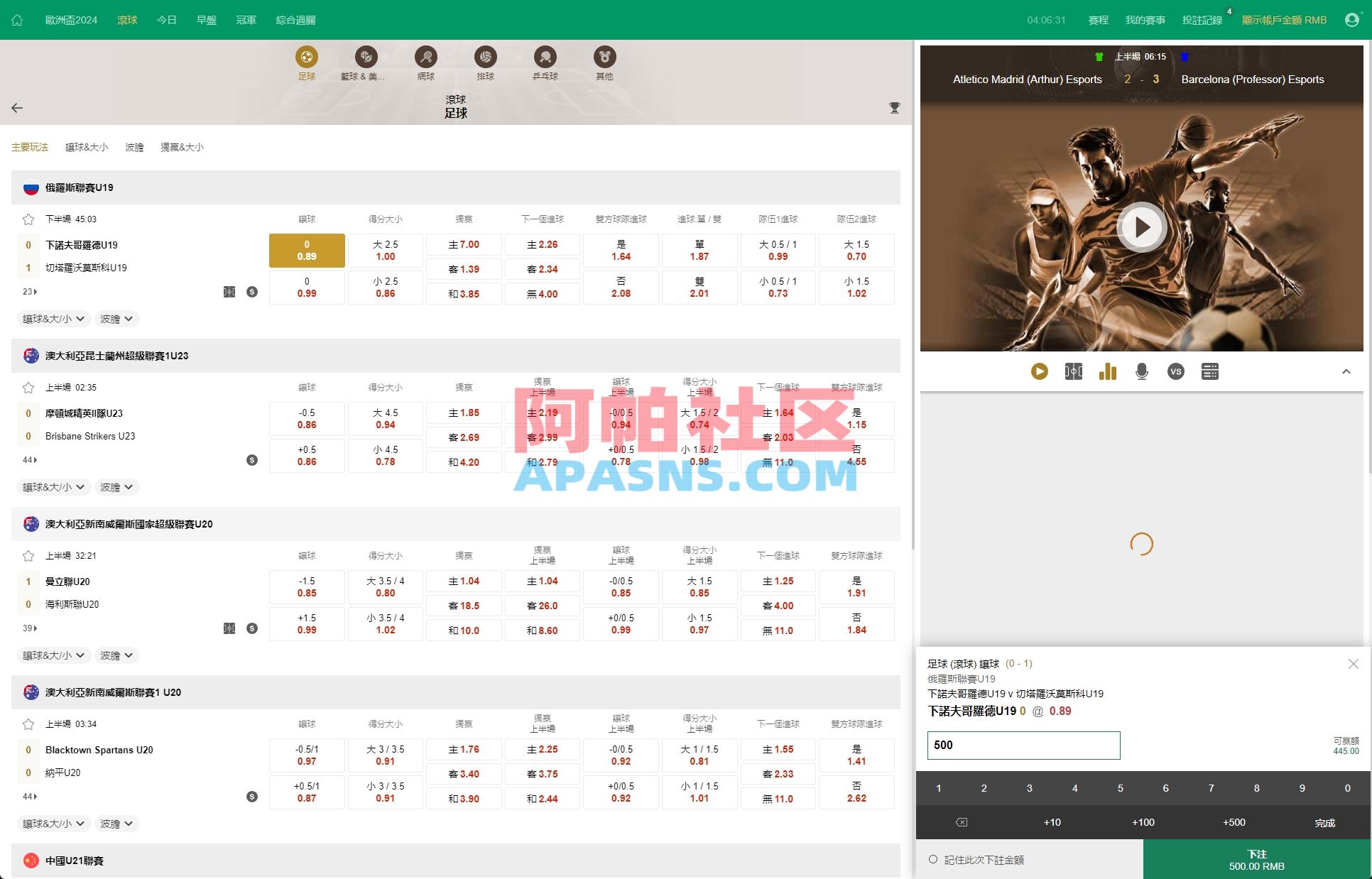The width and height of the screenshot is (1372, 879).
Task: Click the 乒乓球 table tennis icon
Action: pyautogui.click(x=544, y=57)
